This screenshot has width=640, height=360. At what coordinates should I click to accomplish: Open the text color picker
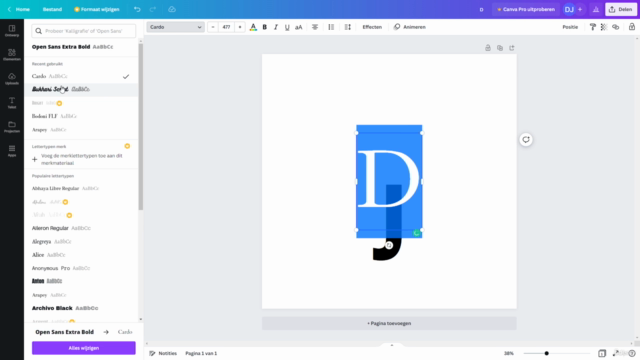point(253,27)
